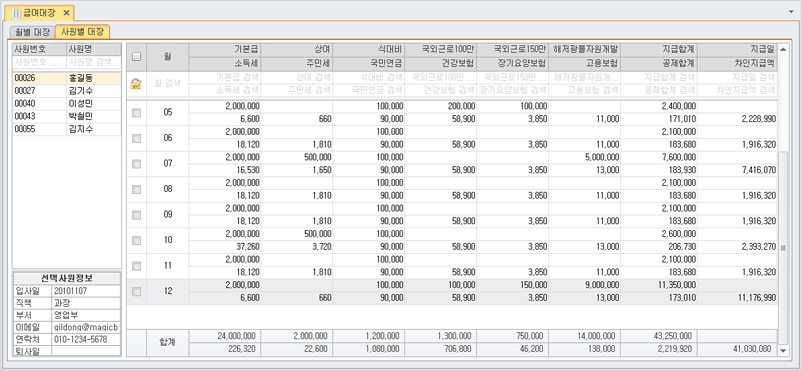This screenshot has width=802, height=371.
Task: Click the 차인지급액 column header
Action: (738, 63)
